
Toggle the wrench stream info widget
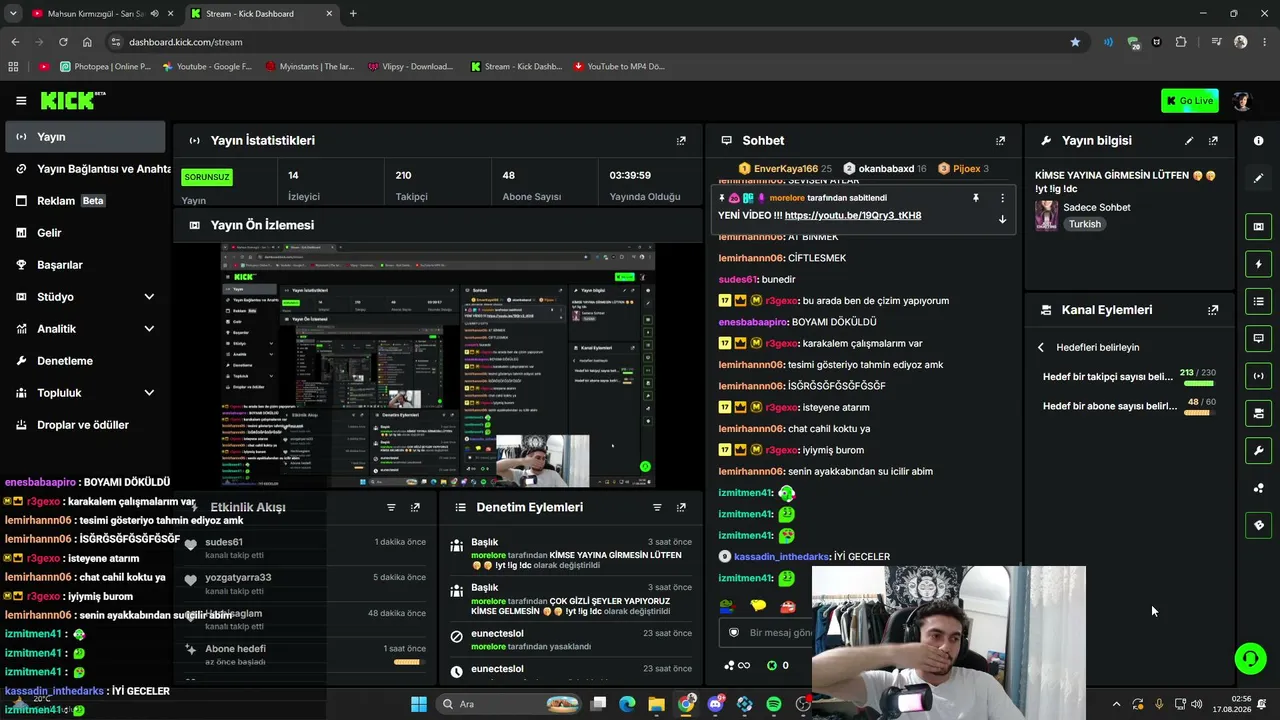point(1259,451)
